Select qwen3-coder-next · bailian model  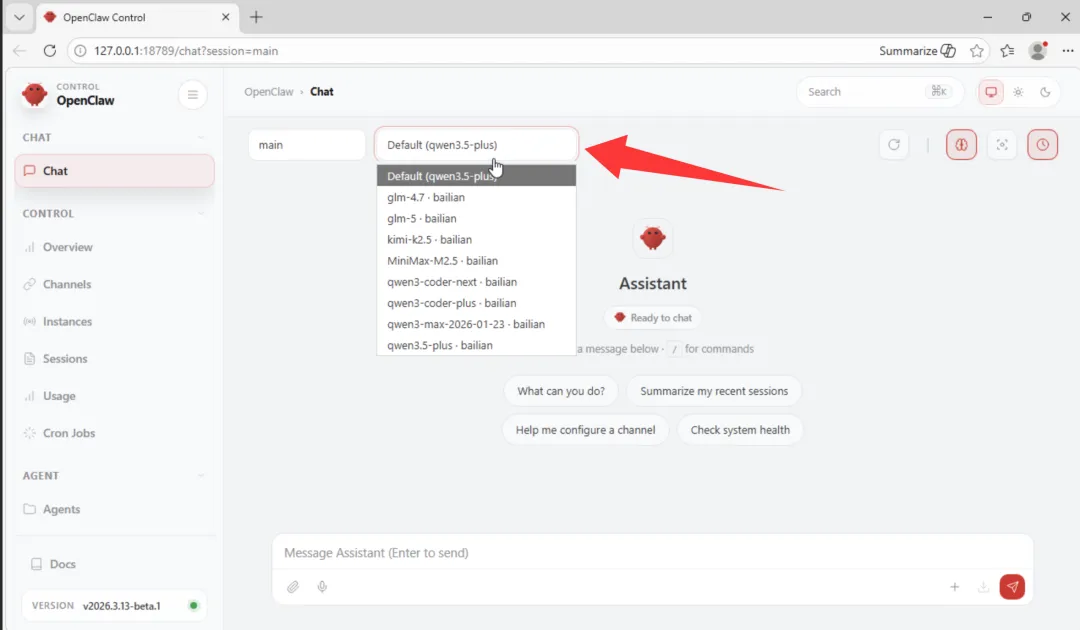(476, 282)
